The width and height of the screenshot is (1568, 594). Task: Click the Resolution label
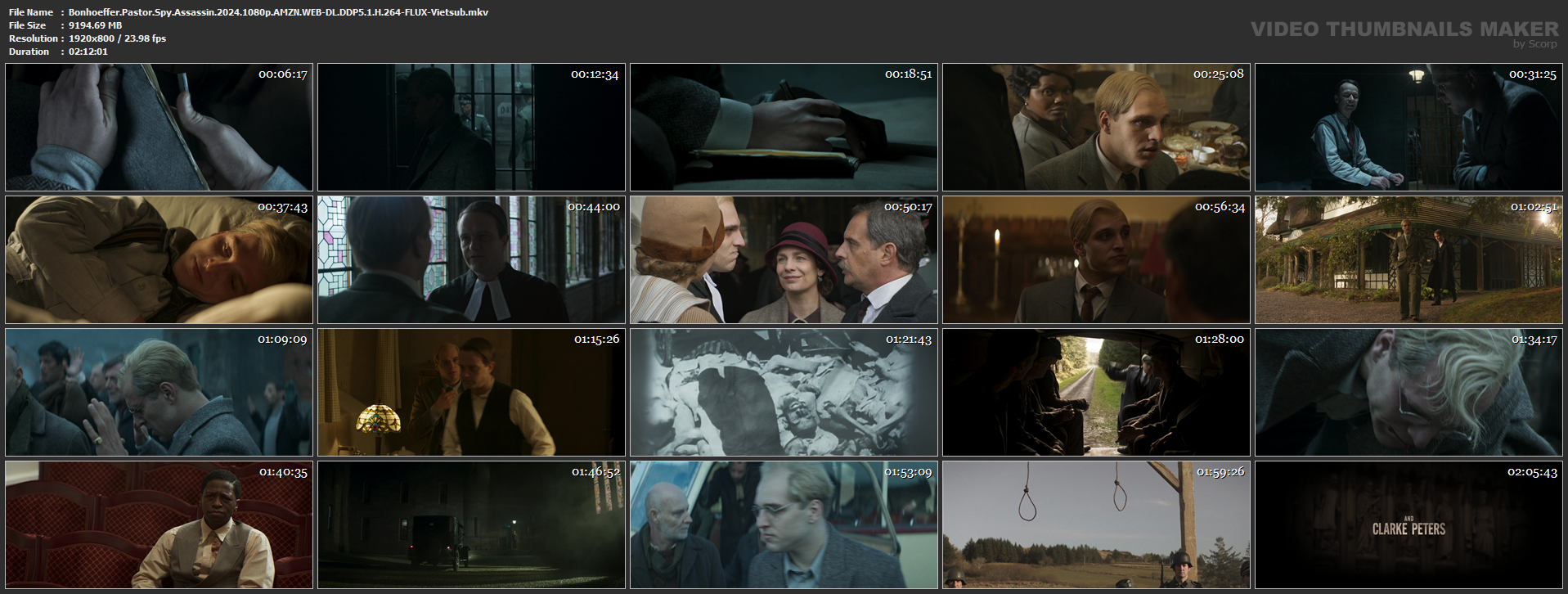tap(34, 38)
